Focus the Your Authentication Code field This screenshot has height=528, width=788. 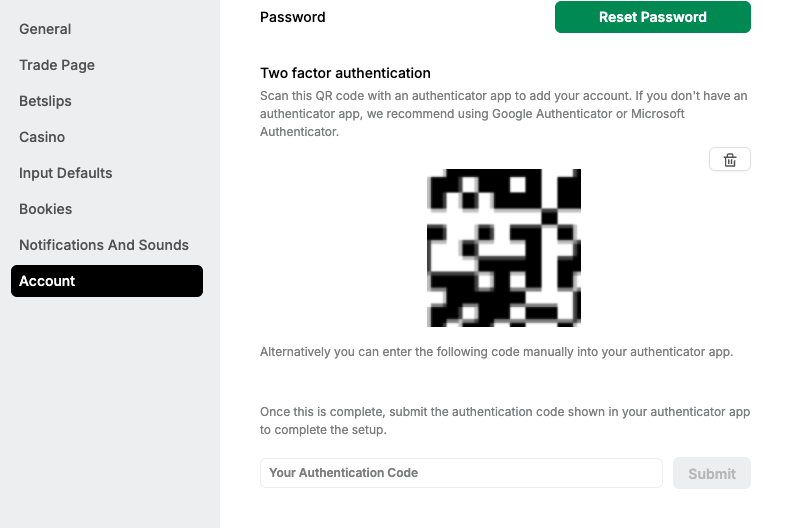click(461, 473)
